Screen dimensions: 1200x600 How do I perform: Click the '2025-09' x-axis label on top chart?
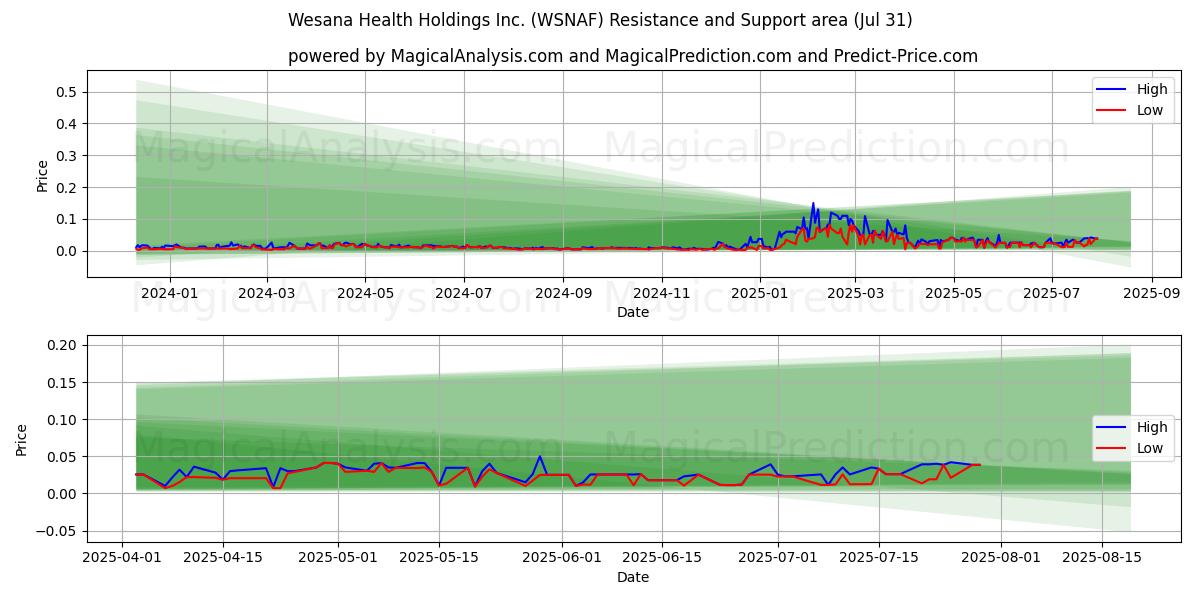[1151, 293]
